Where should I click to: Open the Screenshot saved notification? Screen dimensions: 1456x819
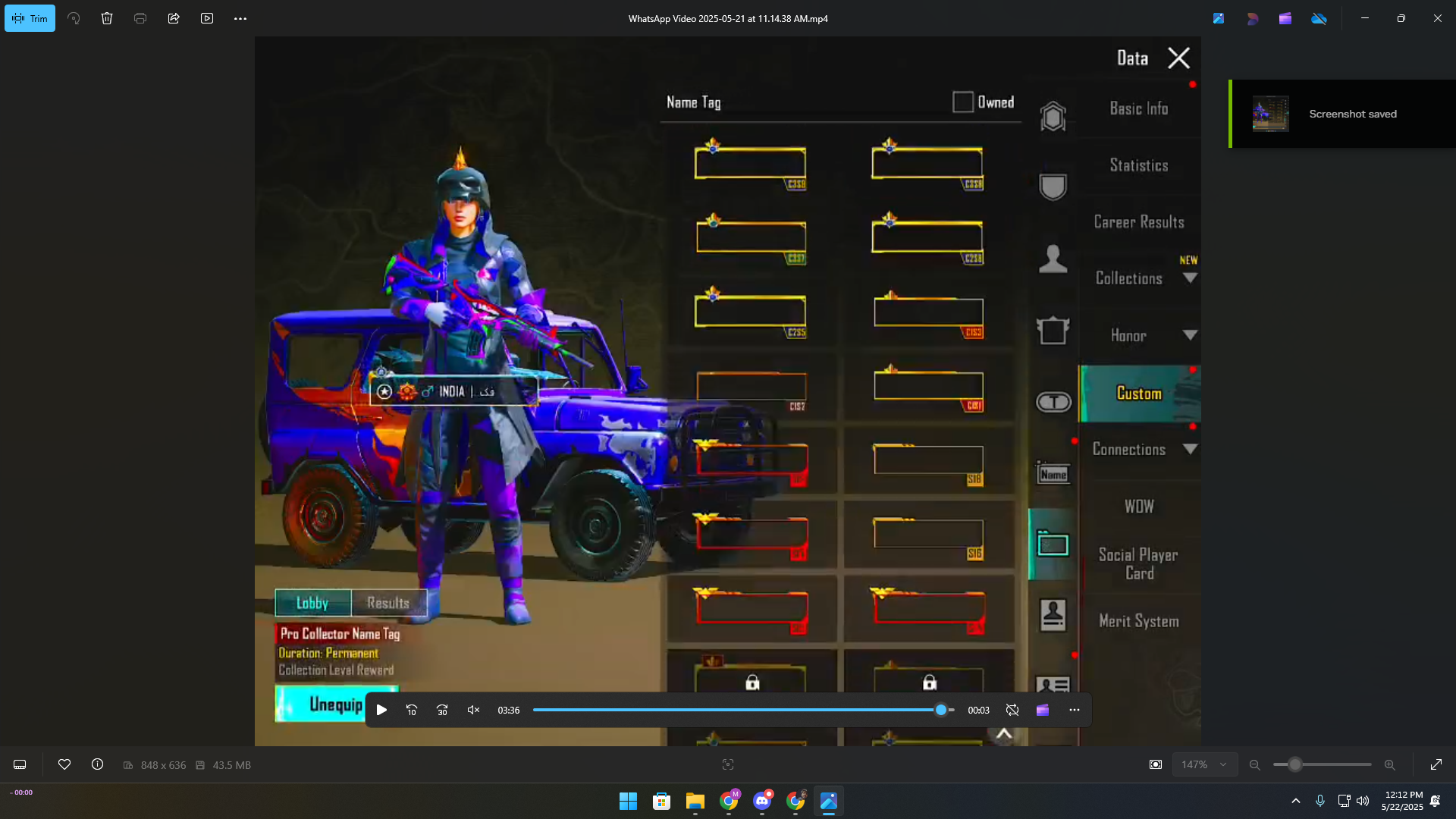[x=1342, y=114]
